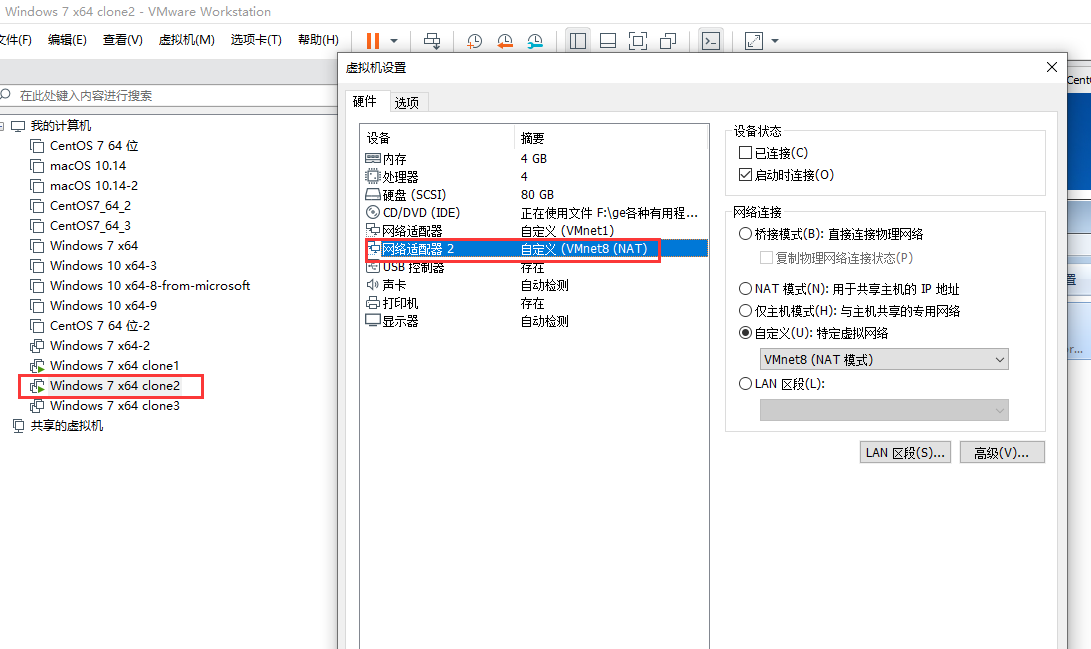The image size is (1091, 649).
Task: Open the 帮助(H) menu
Action: (x=319, y=40)
